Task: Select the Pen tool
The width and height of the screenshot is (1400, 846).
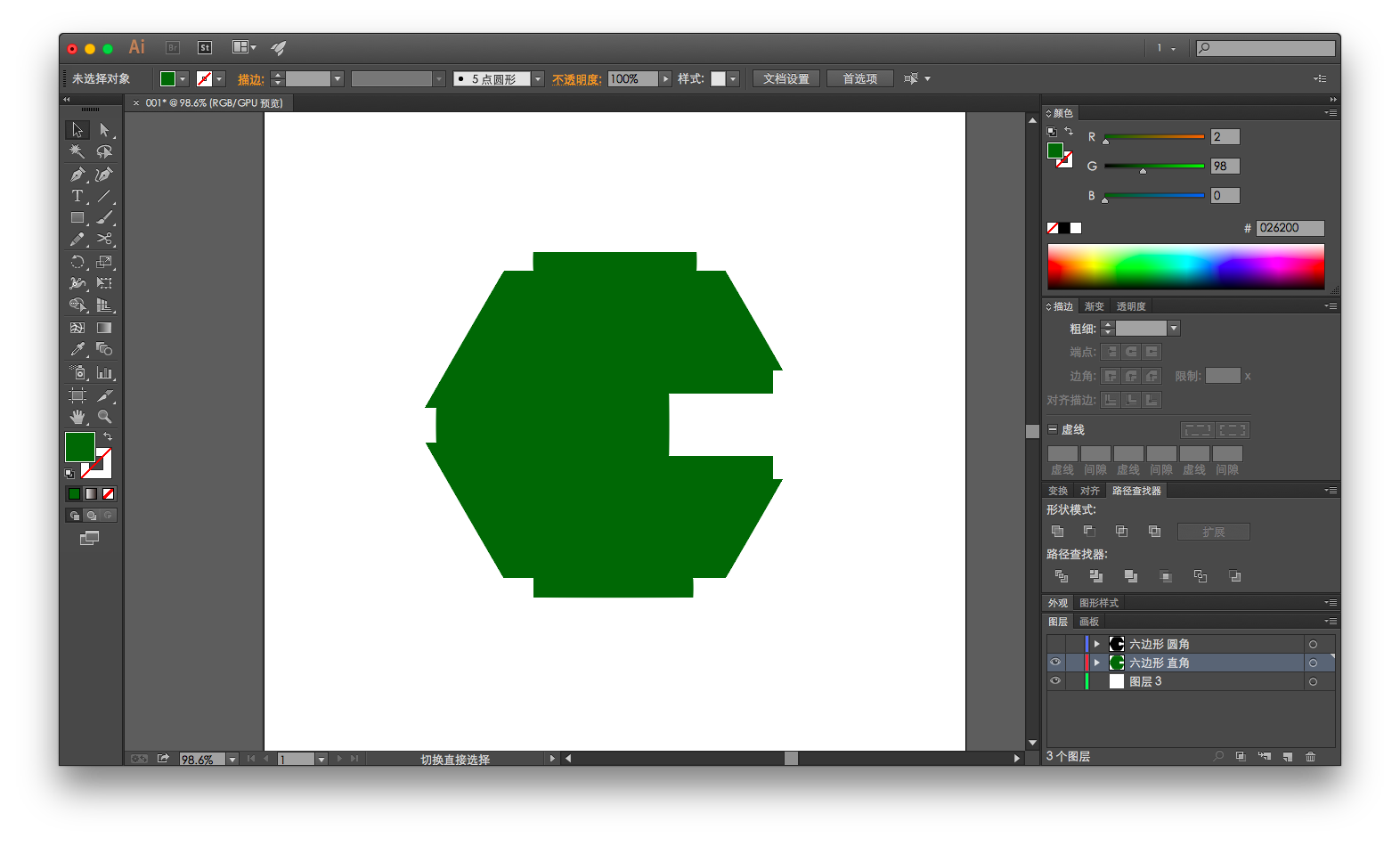Action: [77, 175]
